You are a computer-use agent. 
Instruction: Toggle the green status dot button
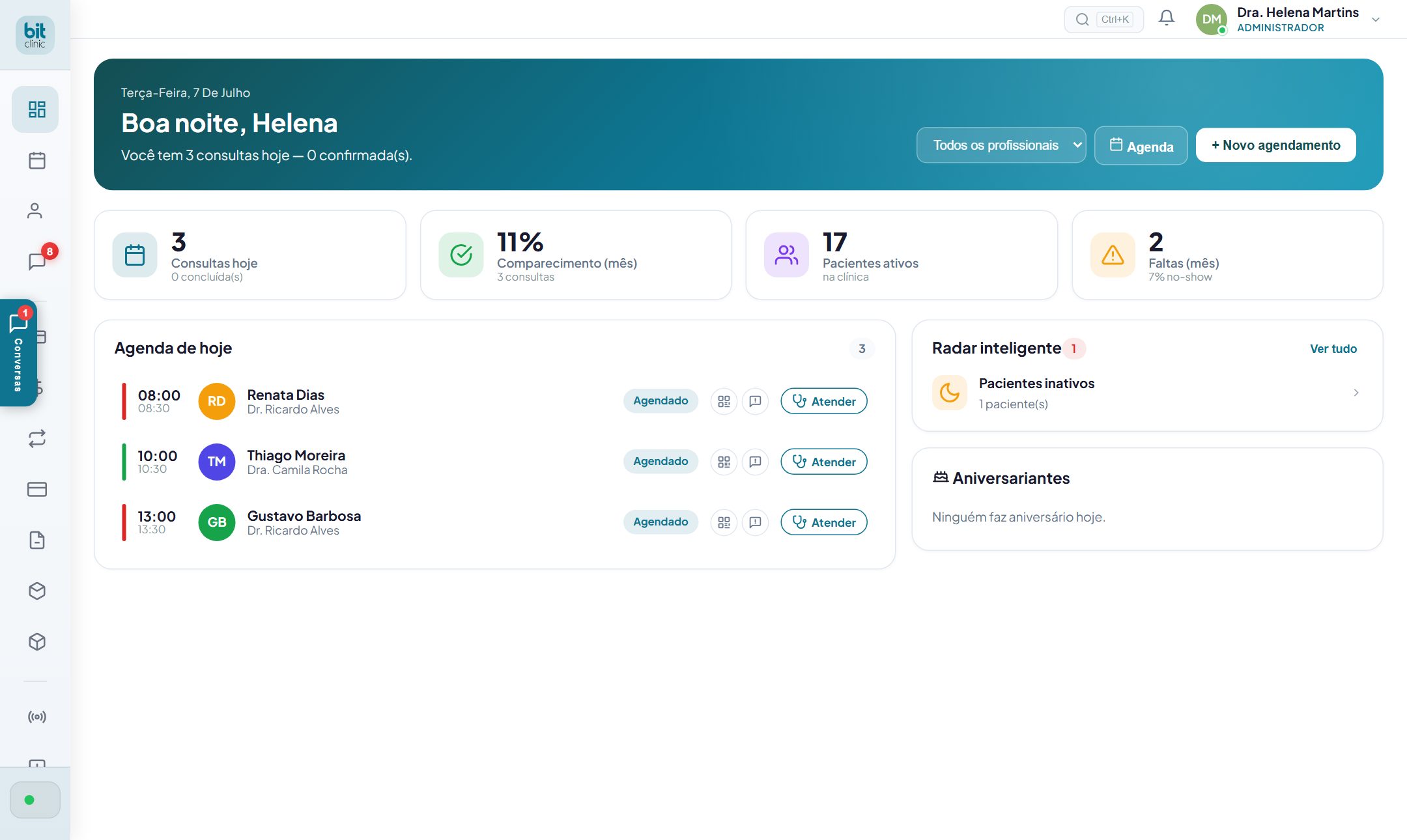point(35,800)
